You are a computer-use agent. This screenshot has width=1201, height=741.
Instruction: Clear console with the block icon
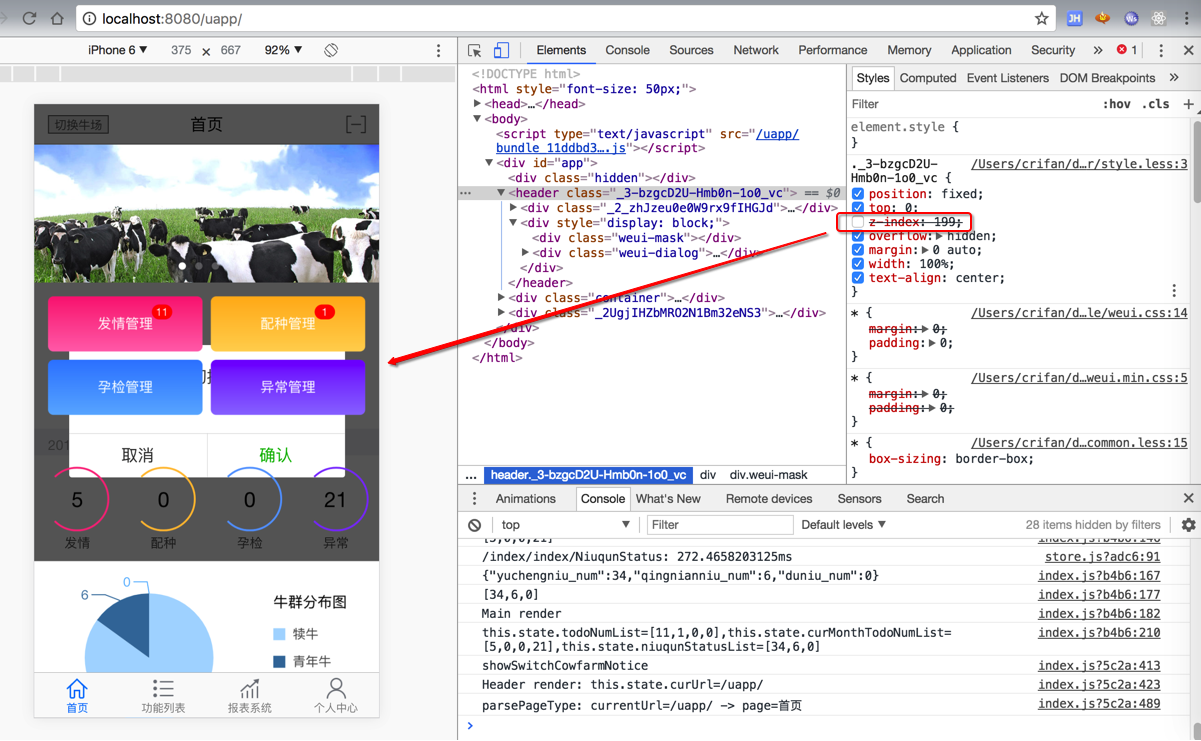(x=475, y=525)
